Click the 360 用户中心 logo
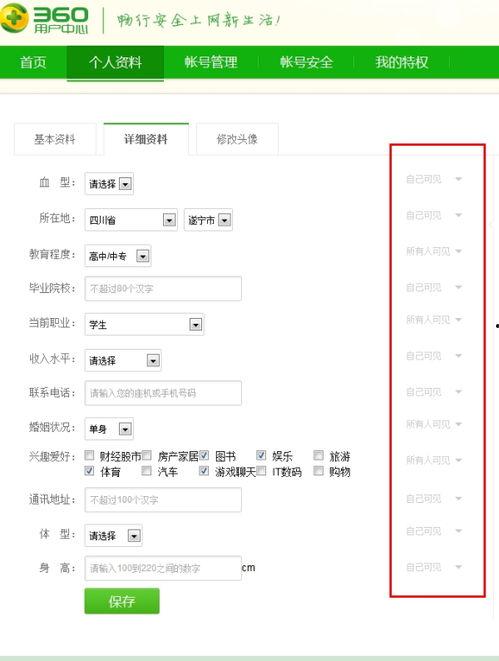This screenshot has height=661, width=499. (44, 18)
